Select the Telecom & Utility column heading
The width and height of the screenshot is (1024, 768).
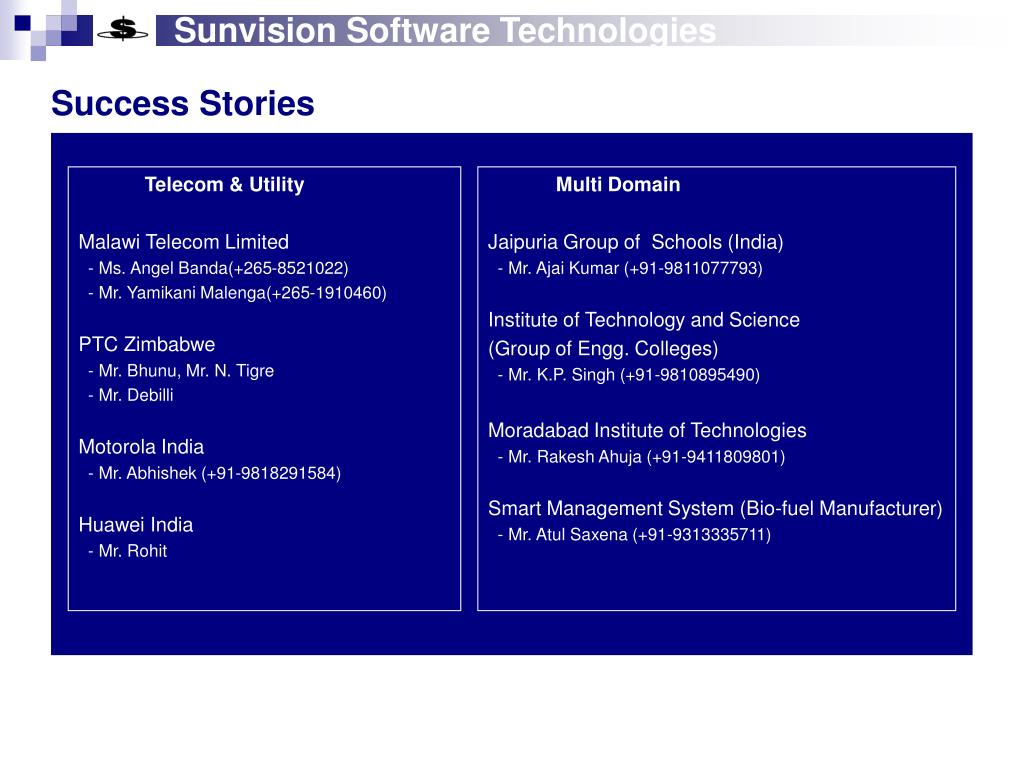225,185
